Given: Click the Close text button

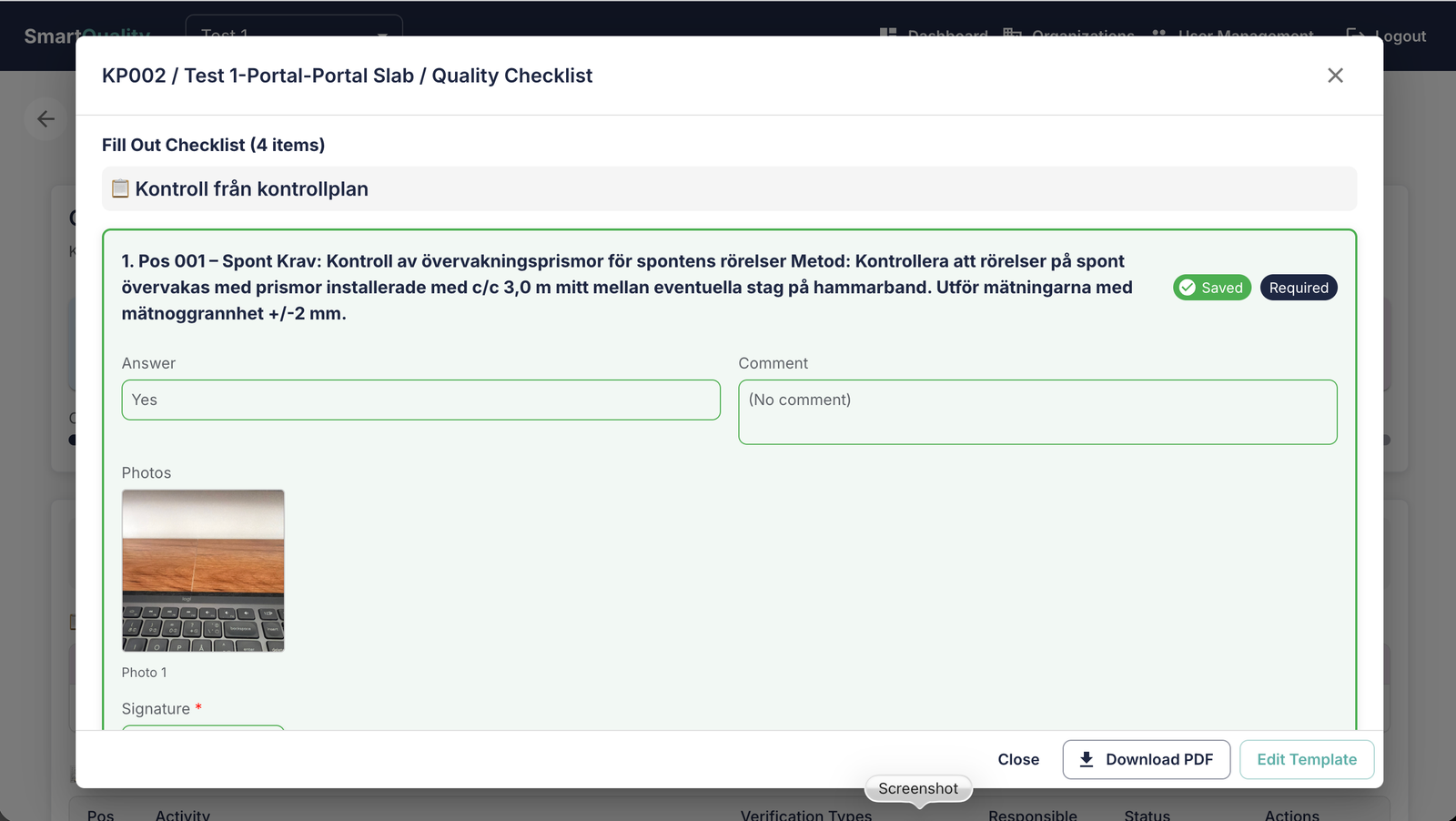Looking at the screenshot, I should [x=1018, y=759].
